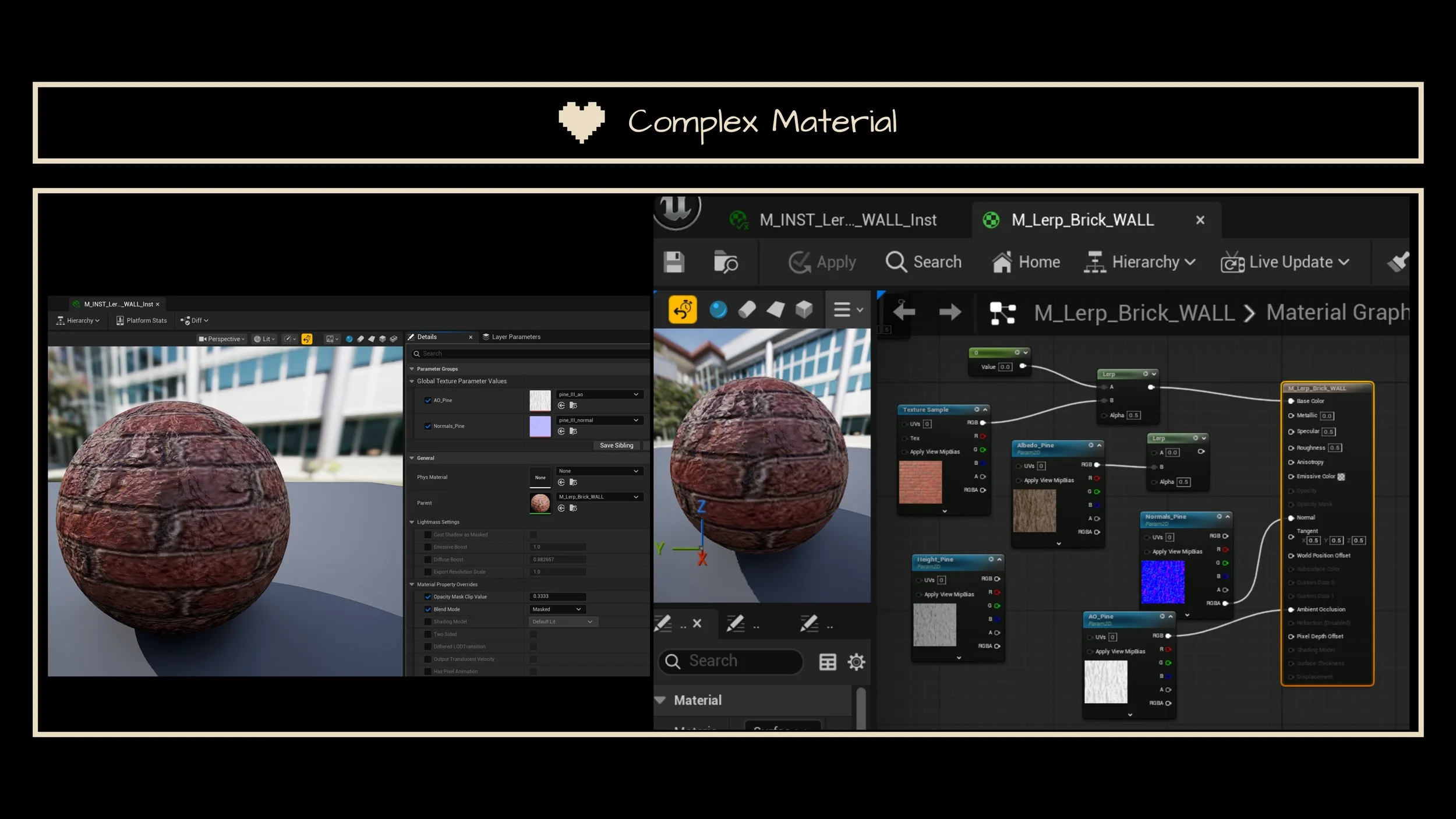The height and width of the screenshot is (819, 1456).
Task: Open the Blend Mode Masked dropdown
Action: point(557,609)
